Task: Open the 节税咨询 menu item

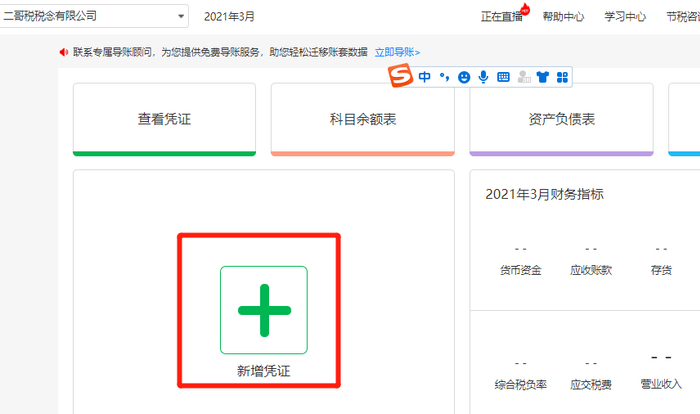Action: pyautogui.click(x=683, y=17)
